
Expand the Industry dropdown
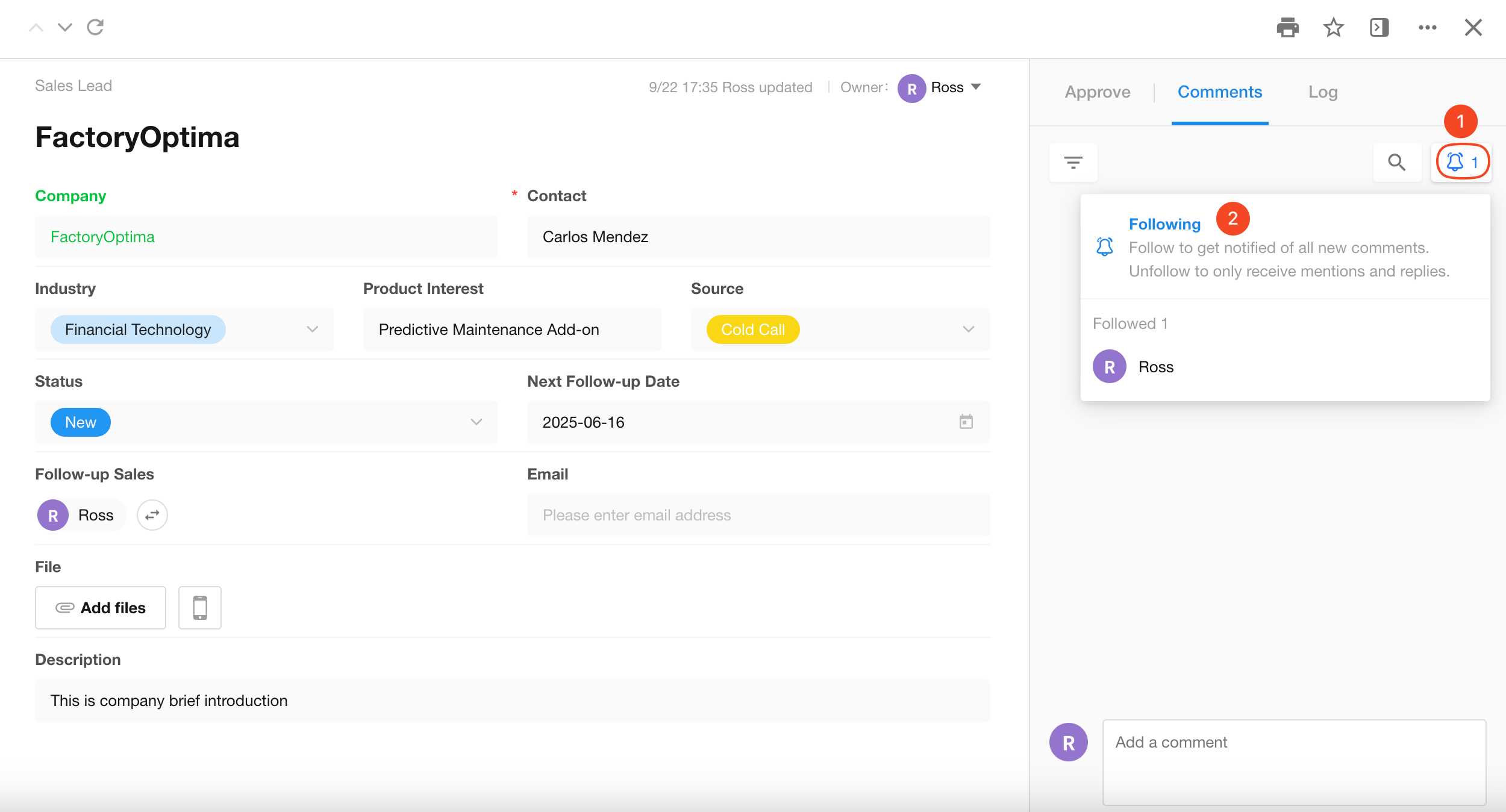click(x=312, y=329)
